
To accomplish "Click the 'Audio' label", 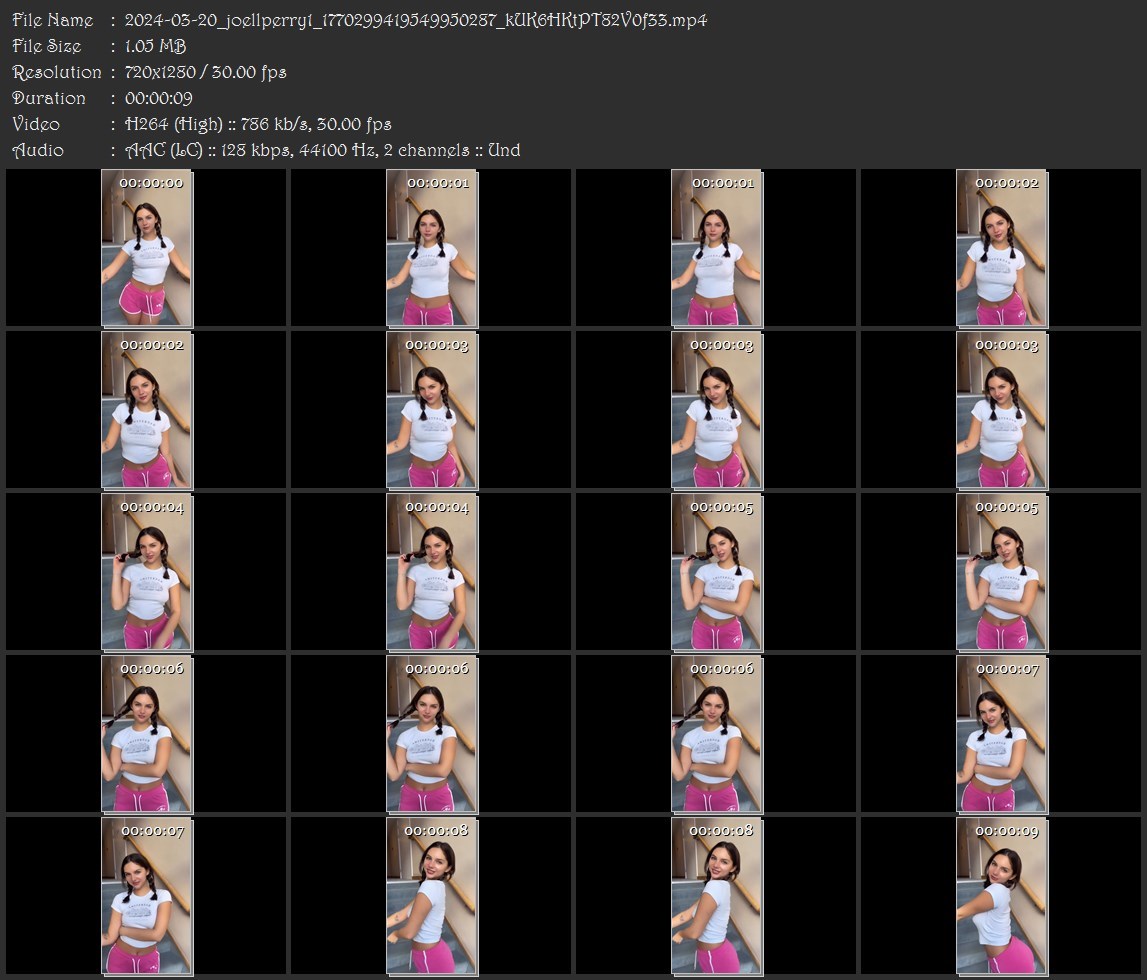I will [x=38, y=151].
